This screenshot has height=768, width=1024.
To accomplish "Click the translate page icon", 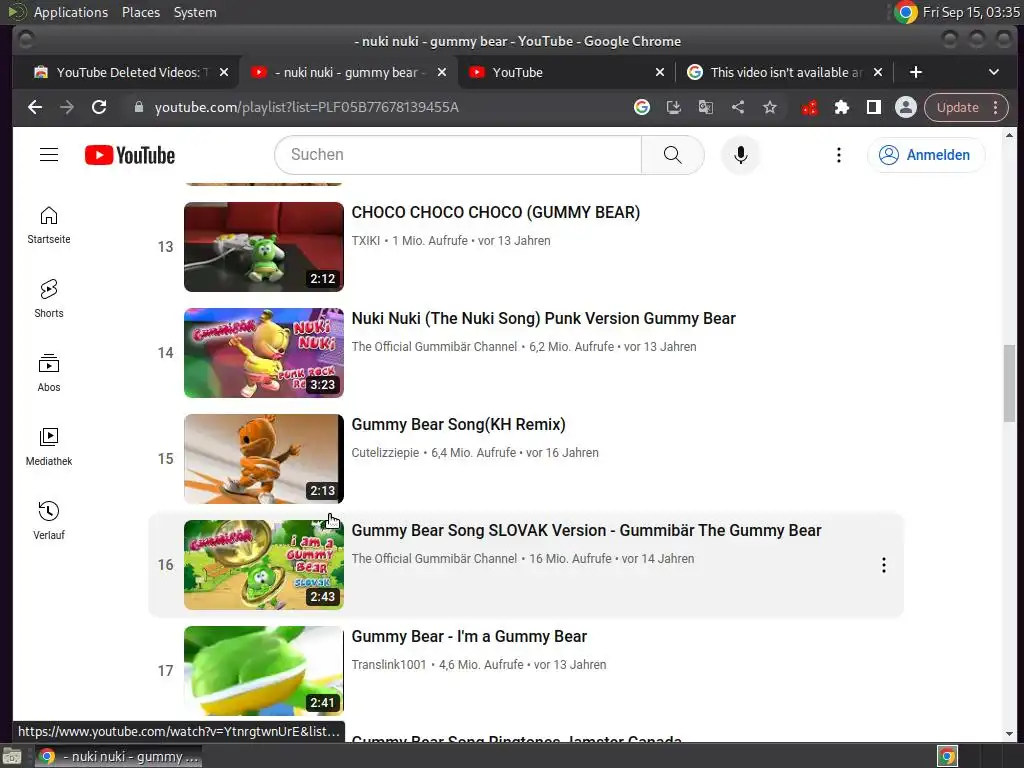I will (x=705, y=107).
